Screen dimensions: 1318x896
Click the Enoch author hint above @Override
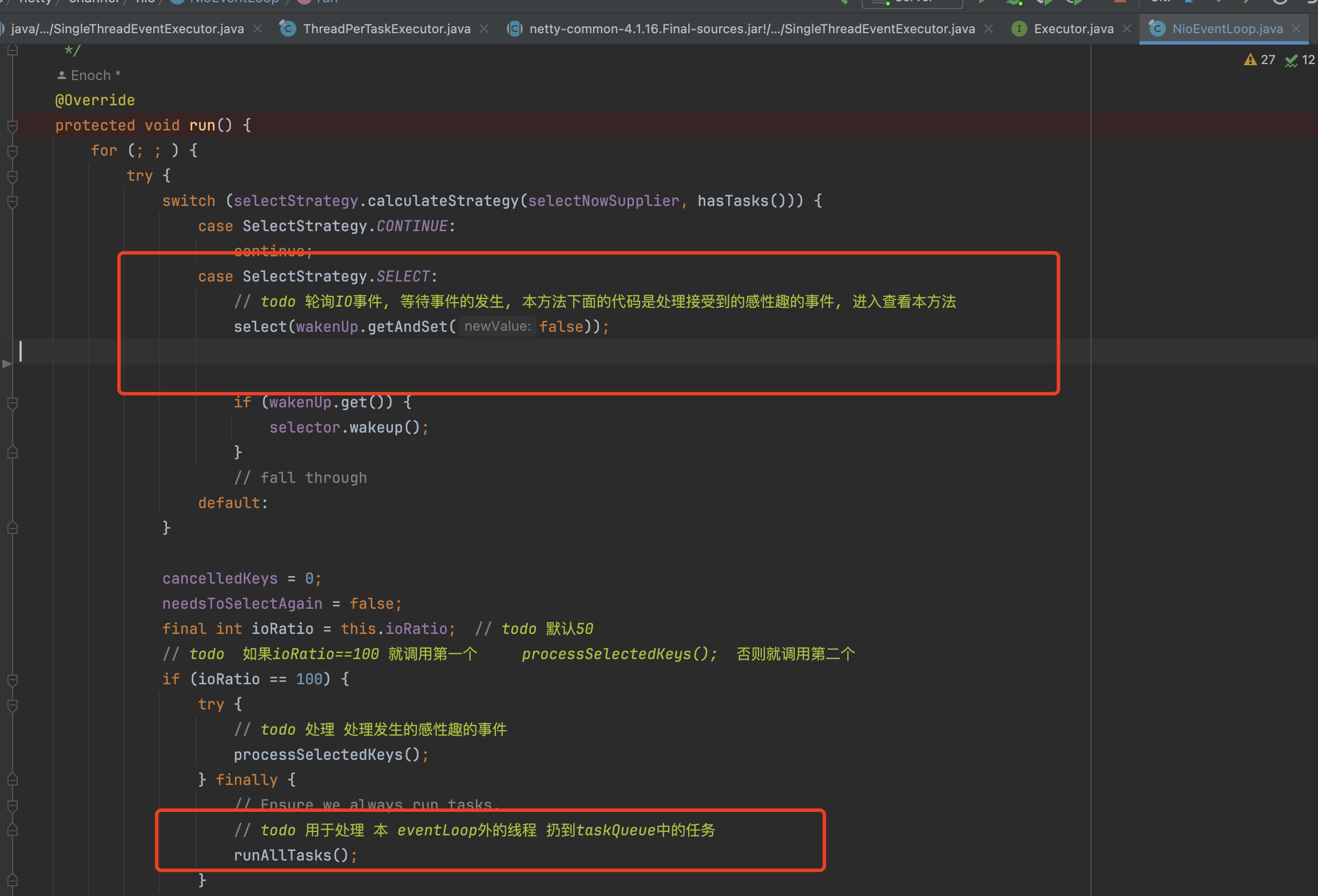point(89,76)
